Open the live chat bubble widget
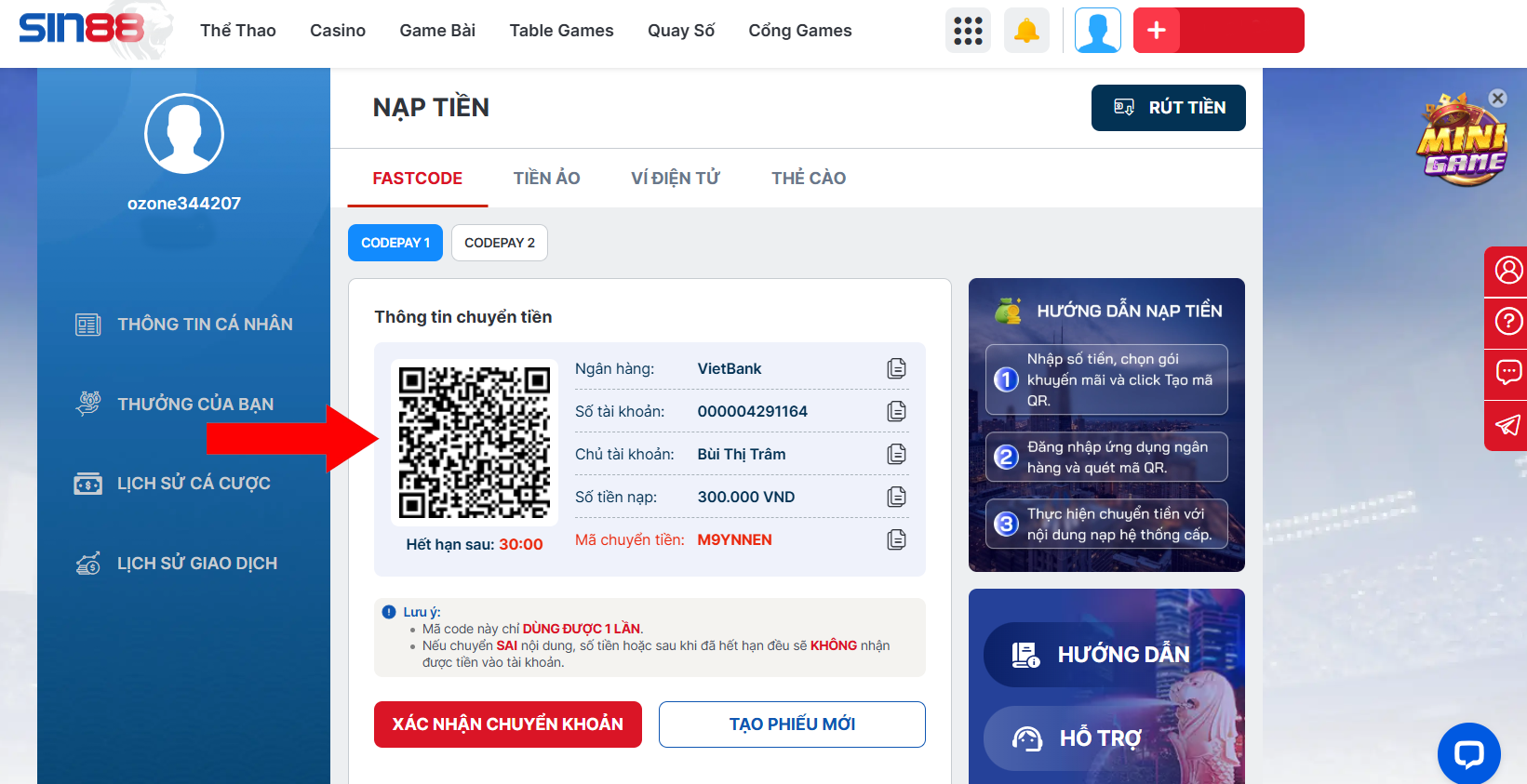 [x=1468, y=753]
